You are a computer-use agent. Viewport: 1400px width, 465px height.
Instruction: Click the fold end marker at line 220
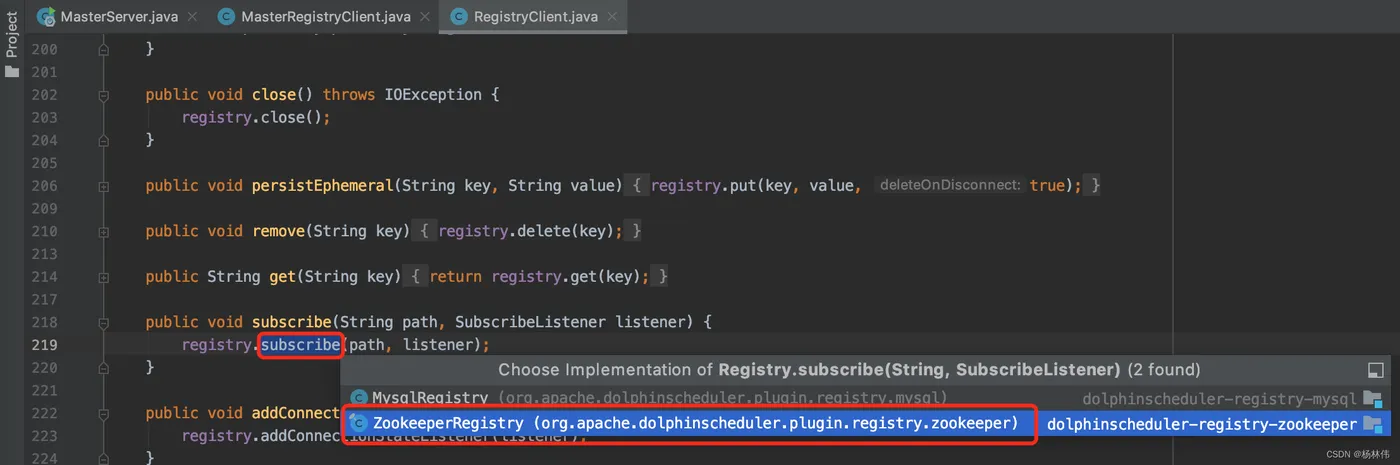[103, 368]
